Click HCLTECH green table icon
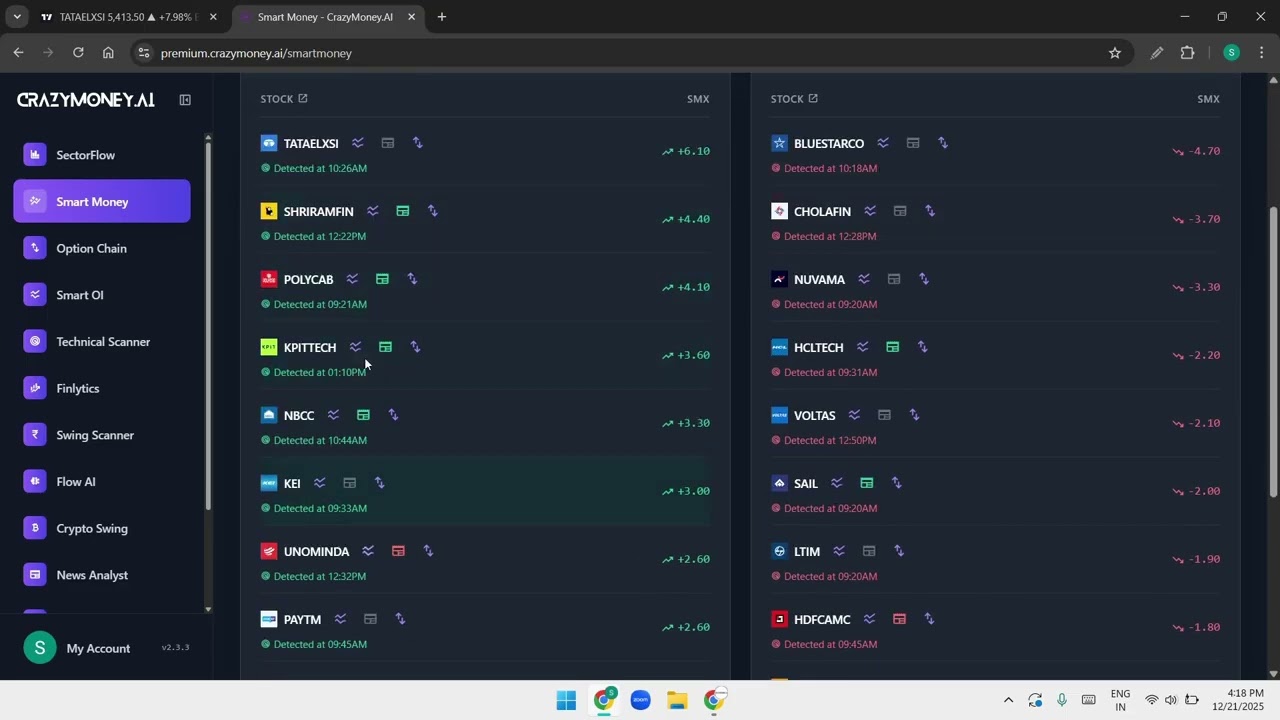 [x=892, y=347]
